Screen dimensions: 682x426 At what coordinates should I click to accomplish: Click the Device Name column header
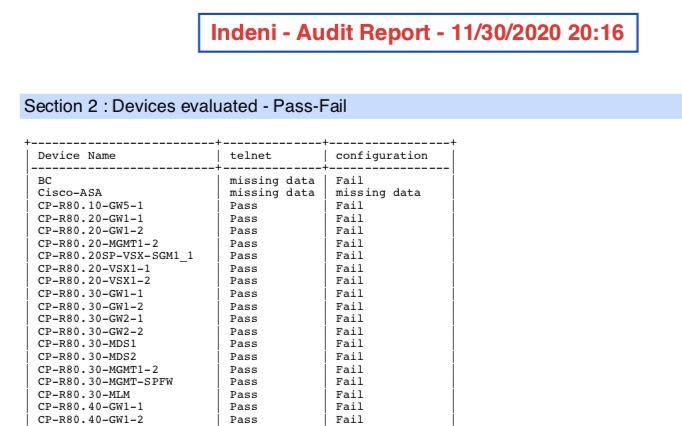(x=76, y=155)
